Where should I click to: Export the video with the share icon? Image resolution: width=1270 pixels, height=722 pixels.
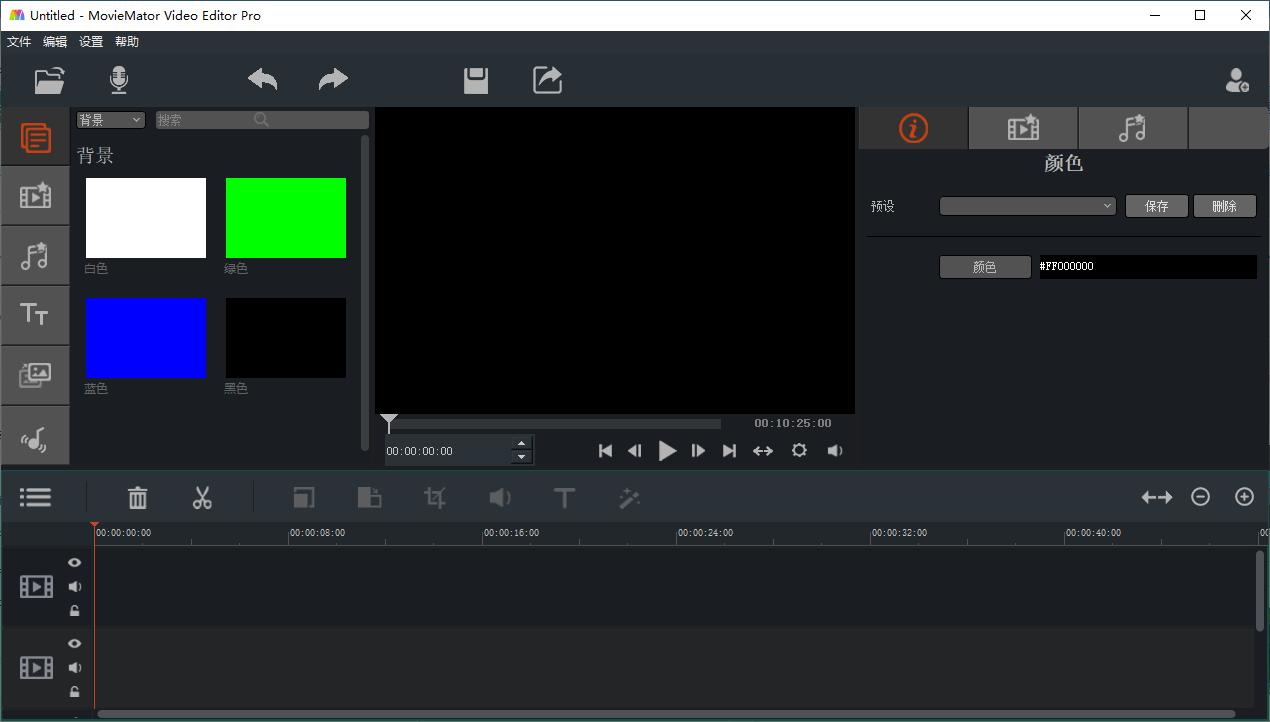pos(547,80)
